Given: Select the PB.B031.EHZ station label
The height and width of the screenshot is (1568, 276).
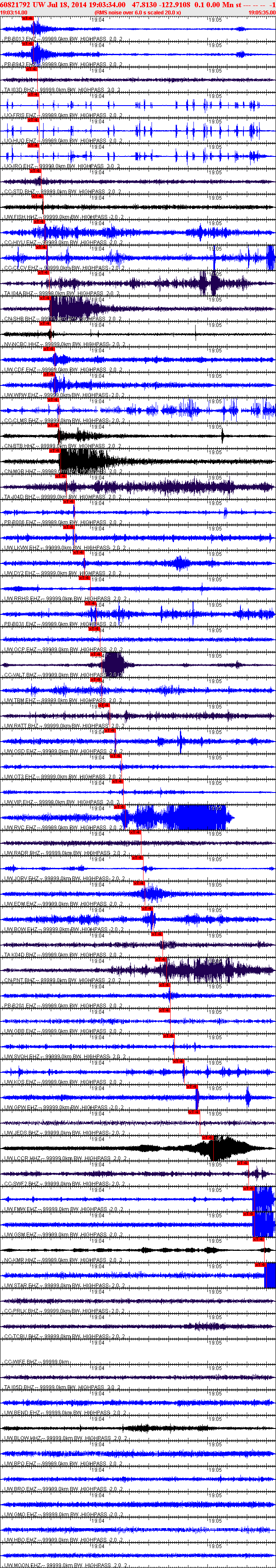Looking at the screenshot, I should [63, 625].
